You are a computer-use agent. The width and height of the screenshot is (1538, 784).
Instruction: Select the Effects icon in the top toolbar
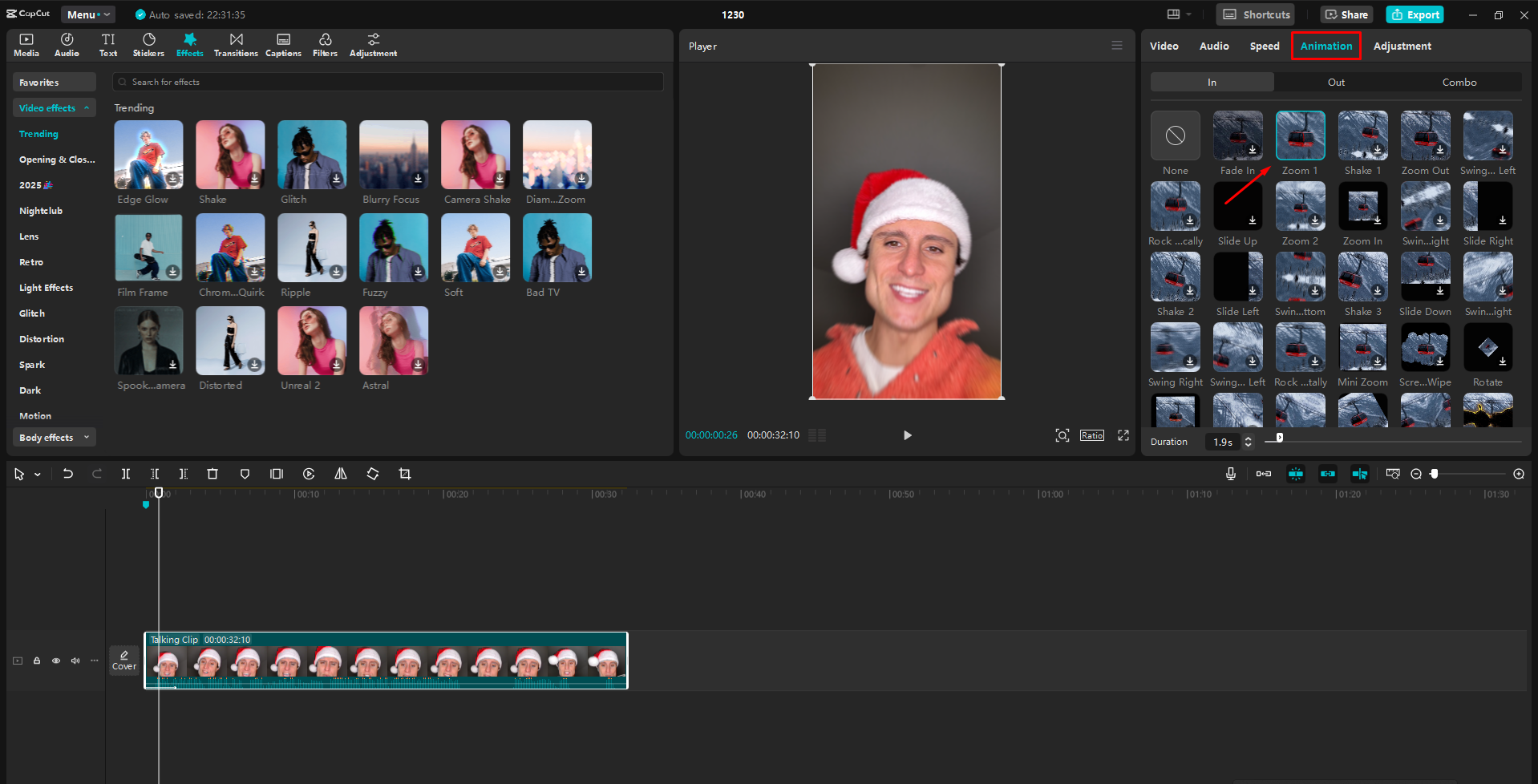coord(189,44)
